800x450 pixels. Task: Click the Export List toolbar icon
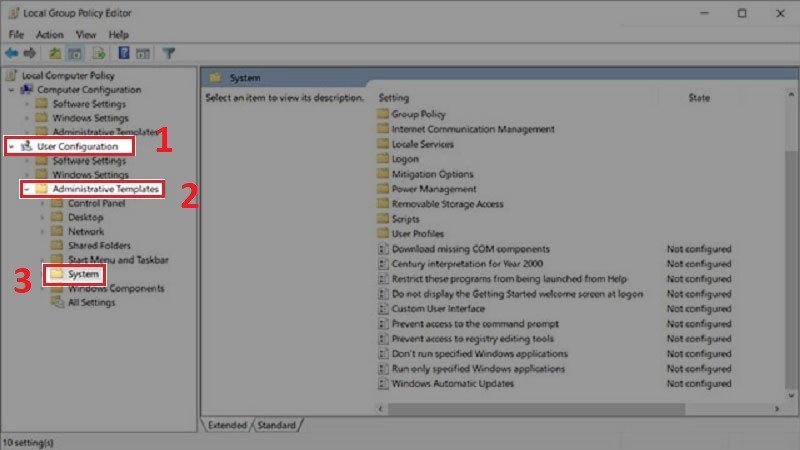point(99,53)
